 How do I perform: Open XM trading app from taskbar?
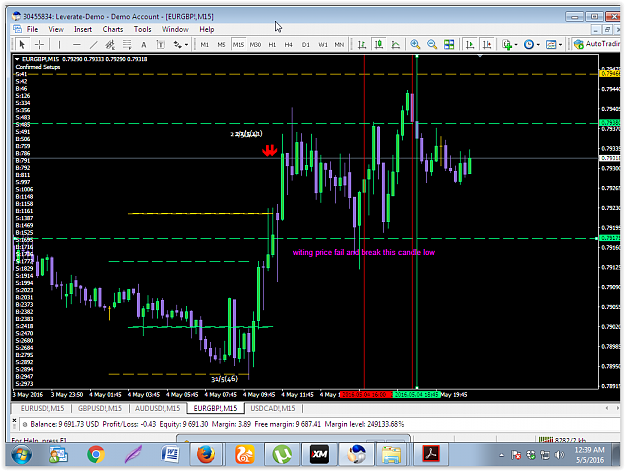[320, 455]
